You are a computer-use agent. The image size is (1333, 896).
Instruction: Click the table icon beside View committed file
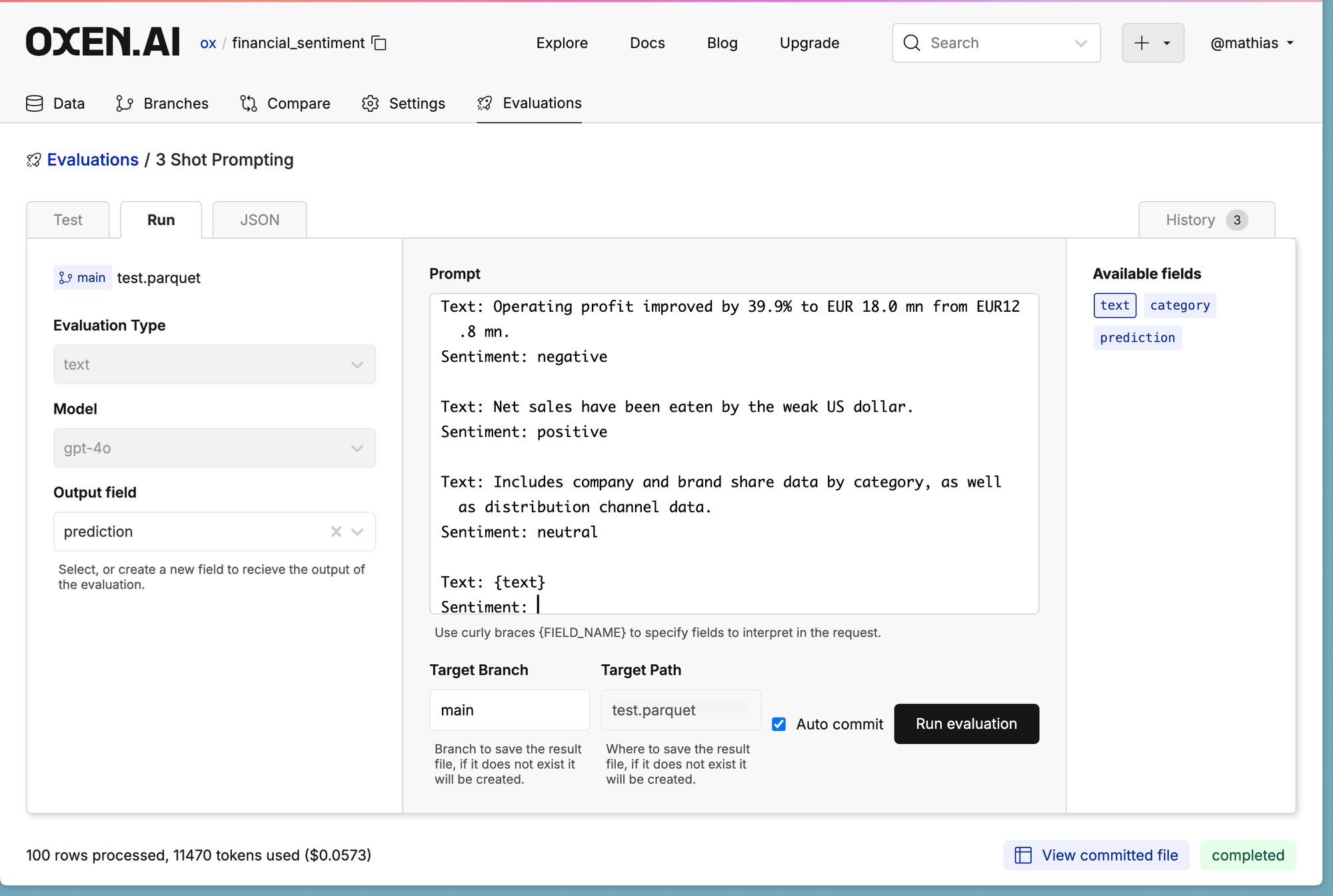point(1023,855)
